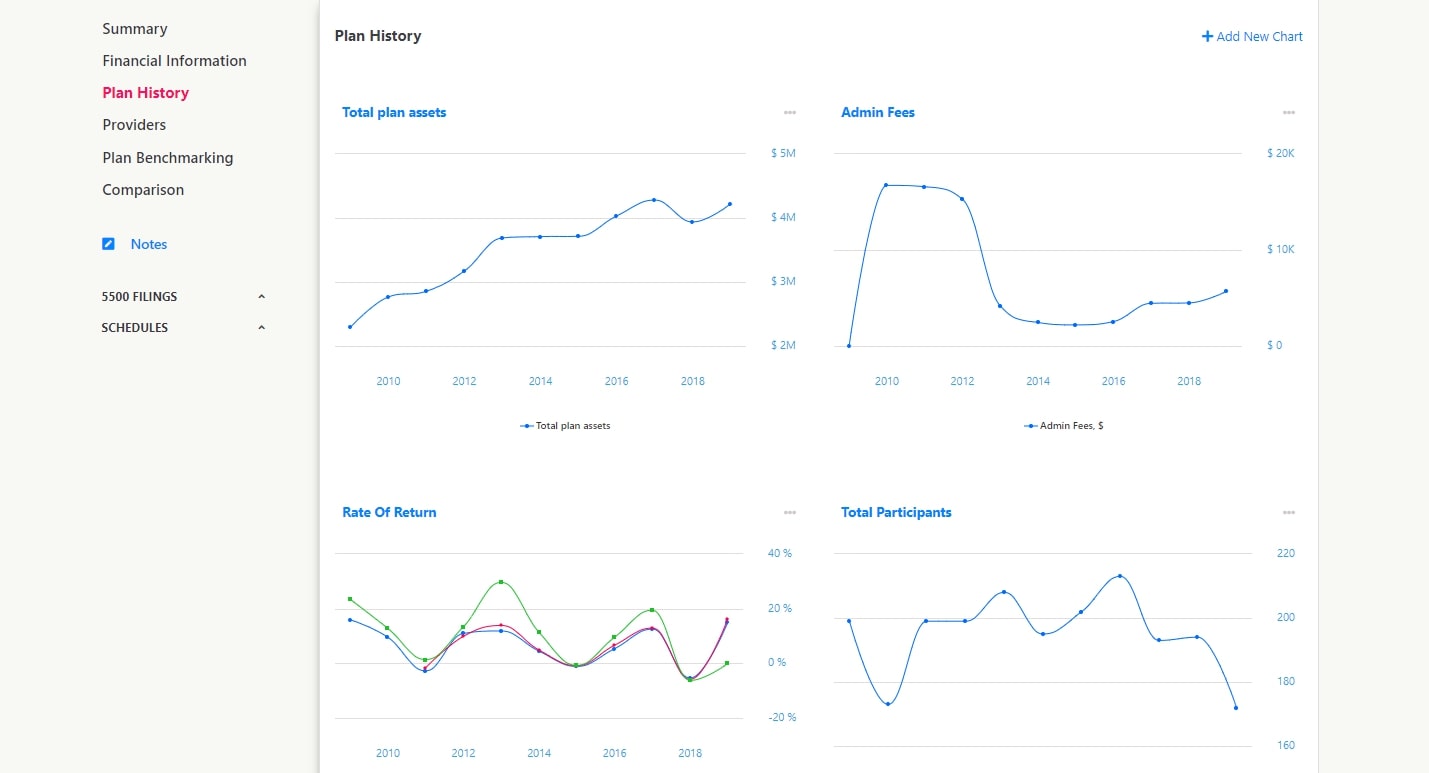Viewport: 1429px width, 773px height.
Task: Click the Notes edit pencil icon
Action: tap(109, 244)
